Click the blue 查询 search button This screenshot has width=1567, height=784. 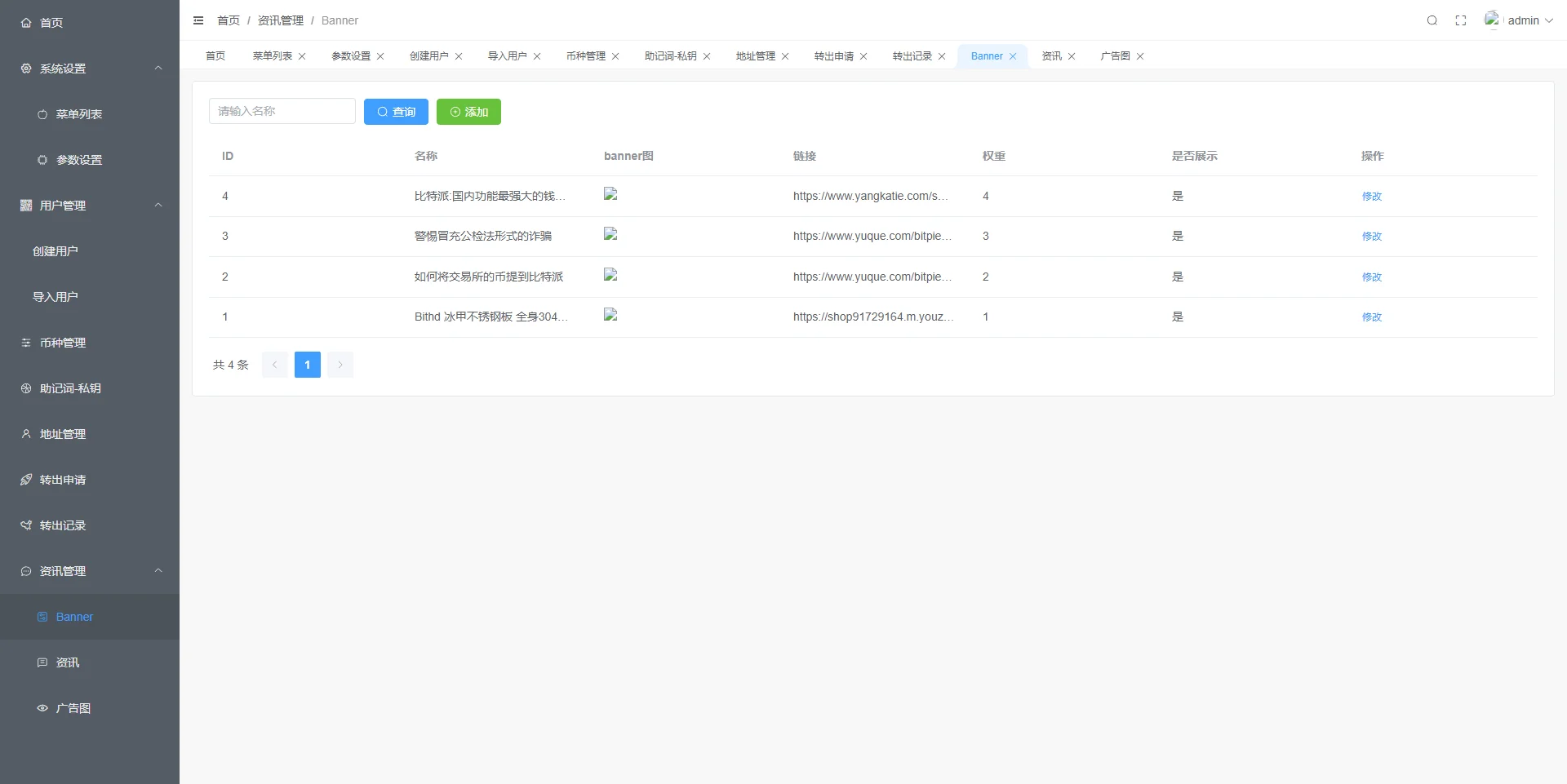click(396, 112)
